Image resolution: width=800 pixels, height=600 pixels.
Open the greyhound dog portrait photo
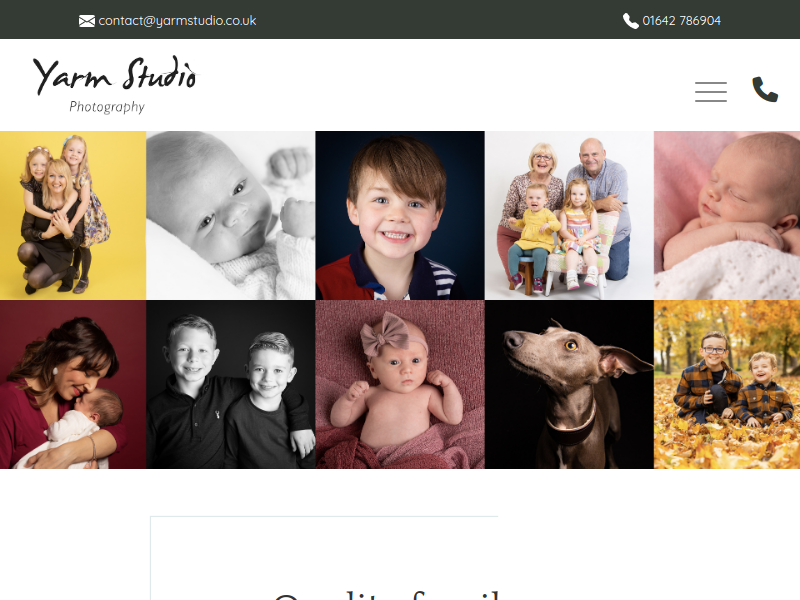coord(569,385)
